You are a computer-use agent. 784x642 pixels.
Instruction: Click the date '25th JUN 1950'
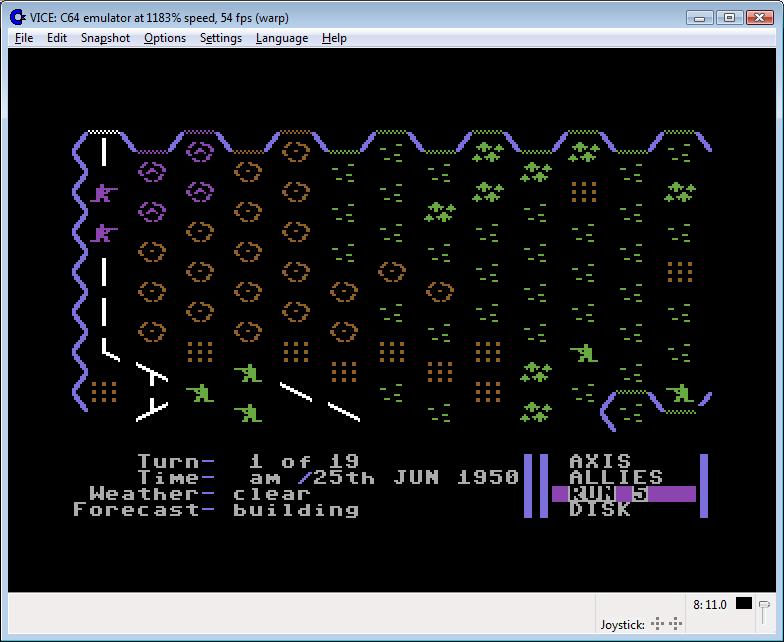(x=416, y=477)
